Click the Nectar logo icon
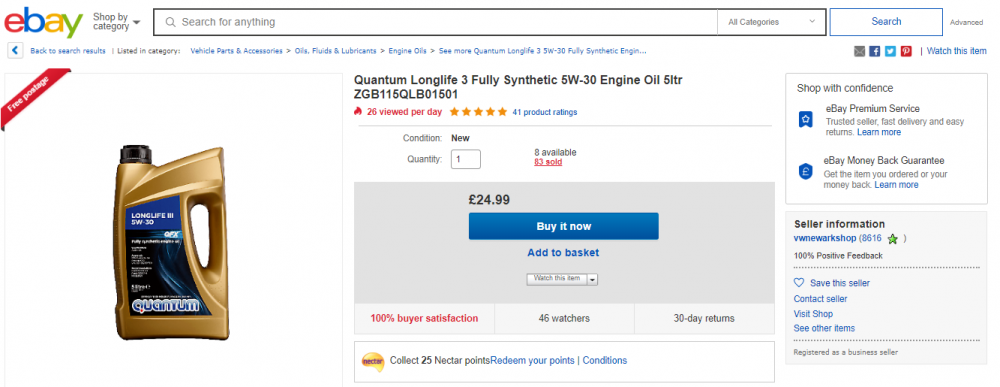 point(372,361)
